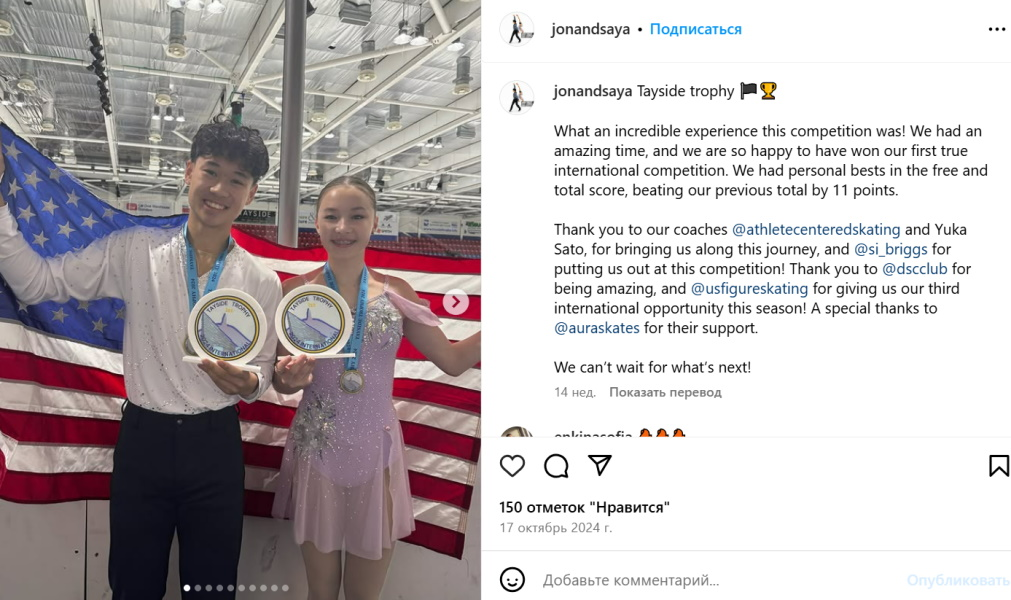
Task: Visit @usfigureskating profile mention
Action: (749, 289)
